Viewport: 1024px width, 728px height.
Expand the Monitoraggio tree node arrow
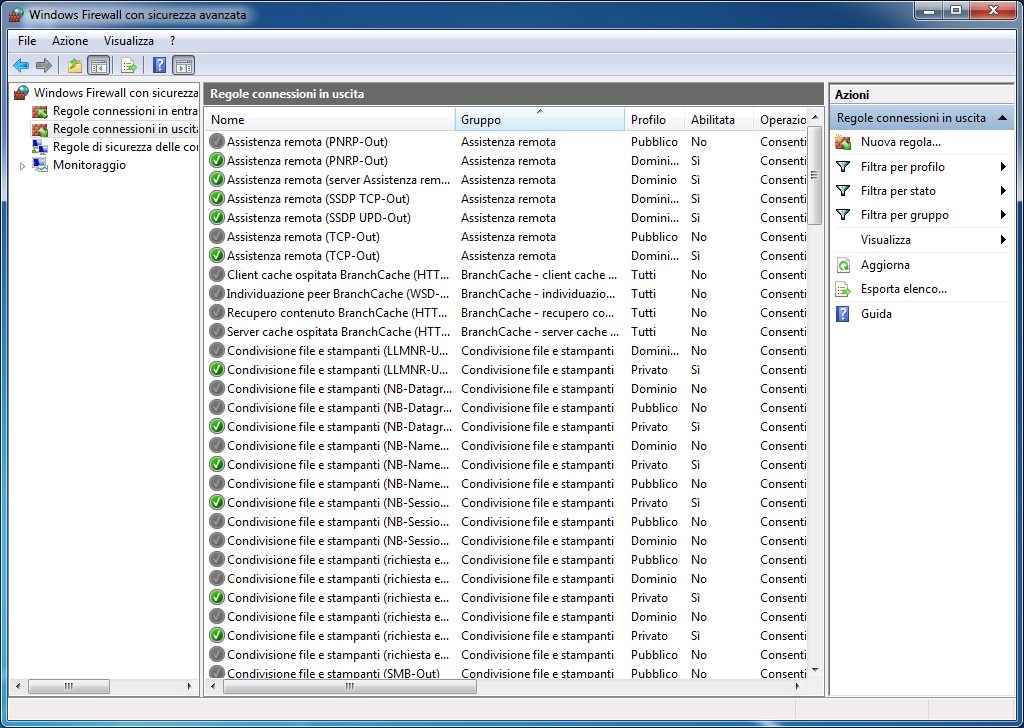[23, 166]
